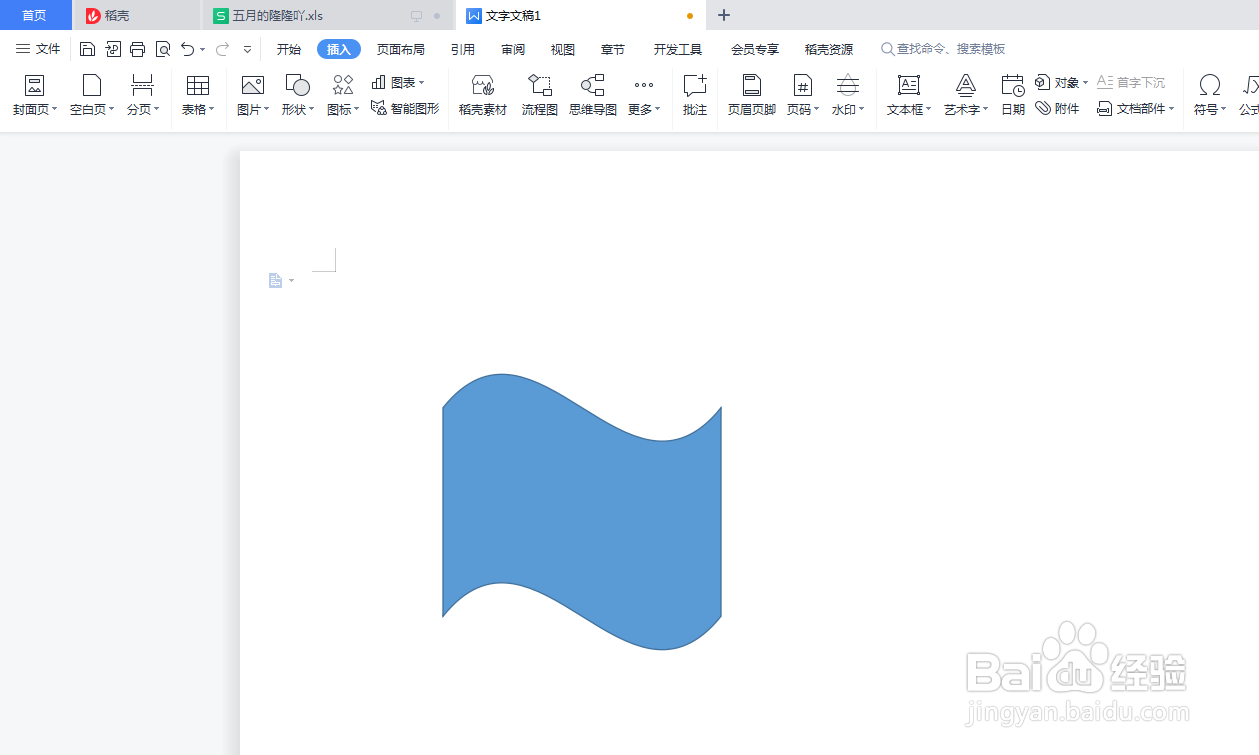Open the Docer Resources (稻壳资源) tab
This screenshot has width=1259, height=755.
coord(829,49)
